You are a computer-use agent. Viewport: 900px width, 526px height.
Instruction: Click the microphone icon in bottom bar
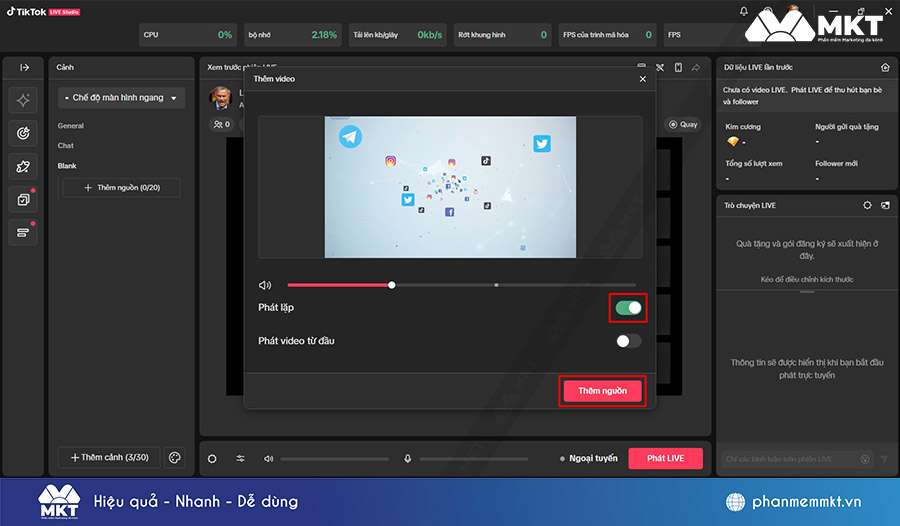tap(408, 459)
